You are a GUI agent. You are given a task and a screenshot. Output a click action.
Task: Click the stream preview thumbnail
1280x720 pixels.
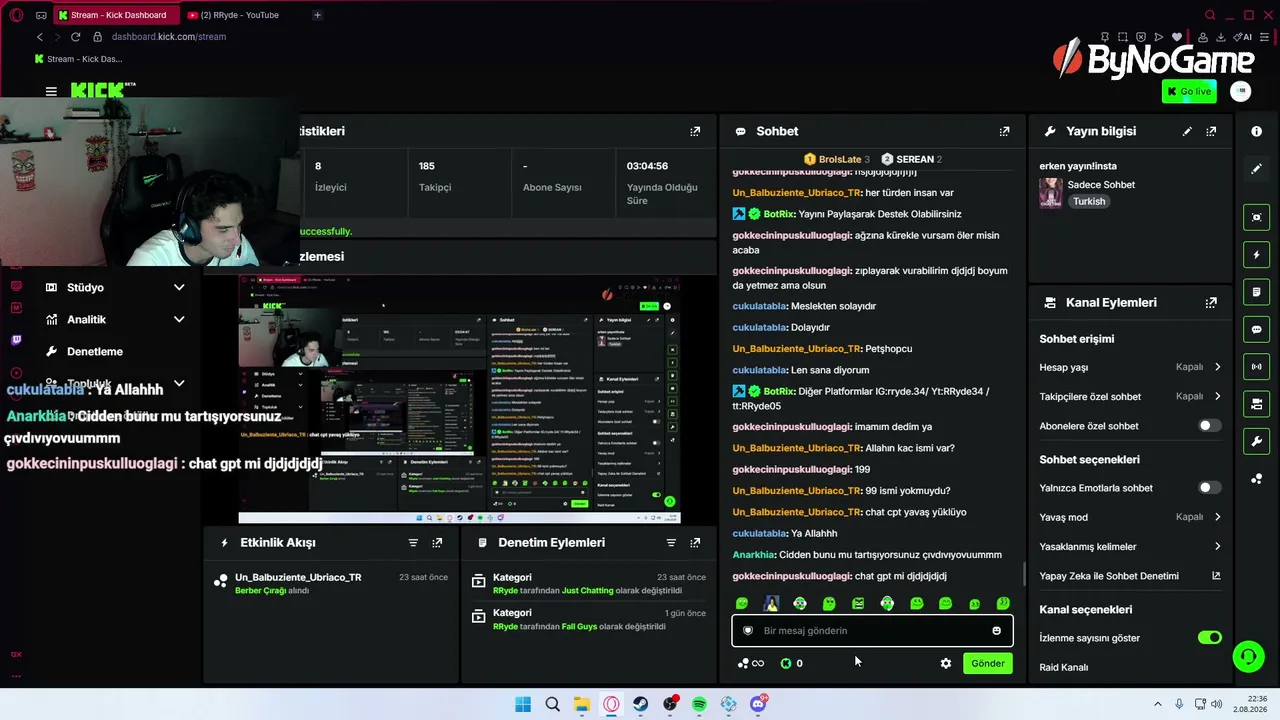pyautogui.click(x=459, y=398)
